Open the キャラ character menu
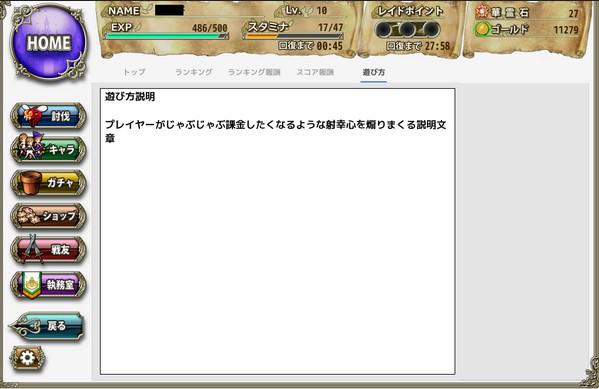This screenshot has height=389, width=599. pyautogui.click(x=49, y=149)
